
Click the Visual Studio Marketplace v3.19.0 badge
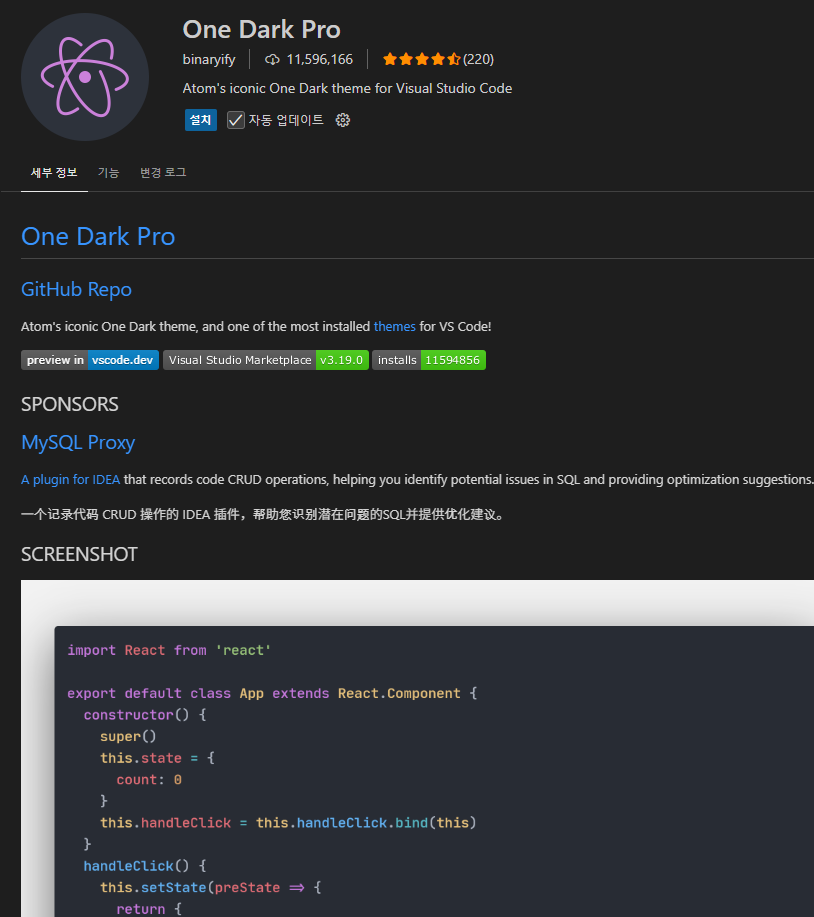(x=266, y=360)
